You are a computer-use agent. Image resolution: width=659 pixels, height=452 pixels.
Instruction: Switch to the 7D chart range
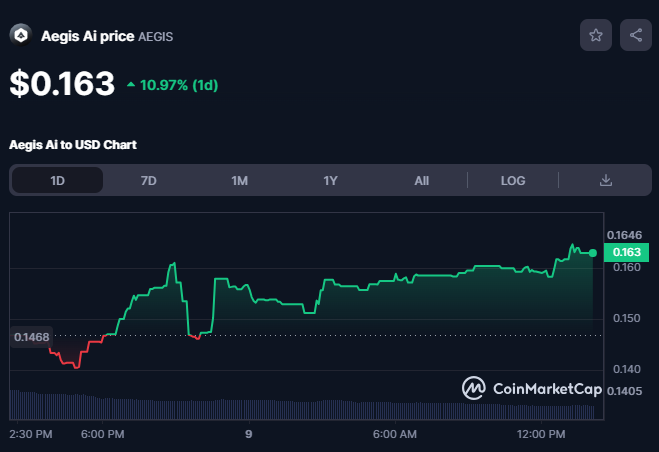(148, 180)
